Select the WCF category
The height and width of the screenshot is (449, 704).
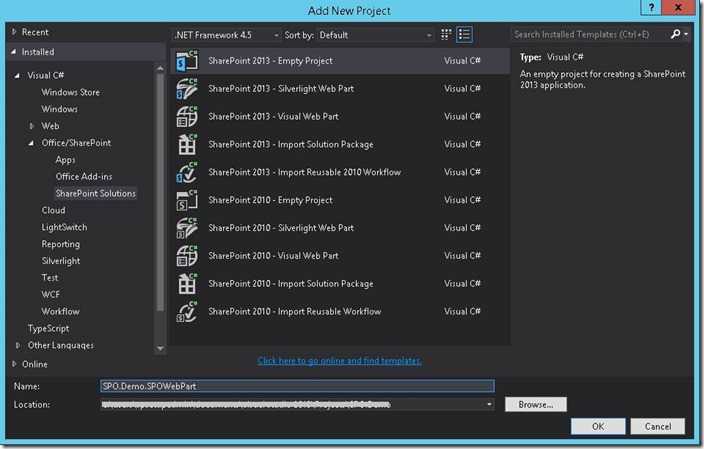(50, 295)
